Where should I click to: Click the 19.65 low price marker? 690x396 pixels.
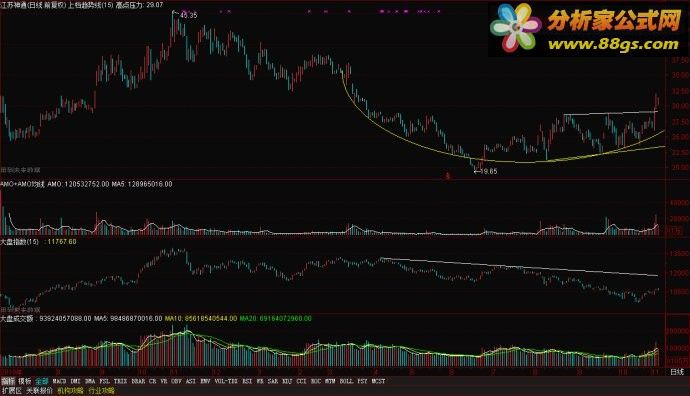[x=489, y=171]
